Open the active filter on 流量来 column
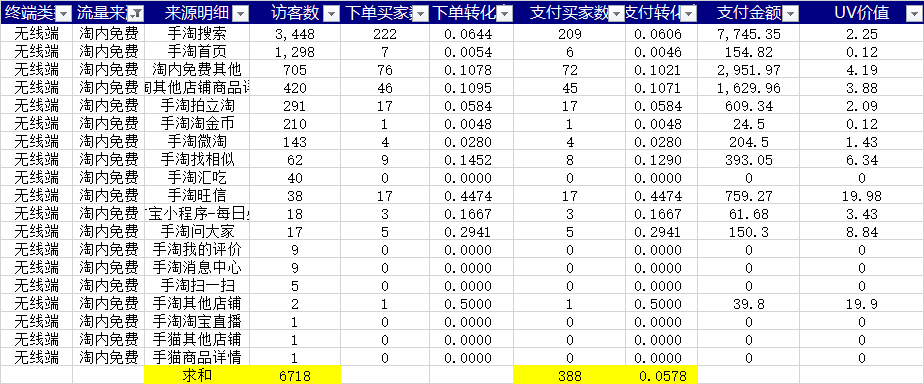Screen dimensions: 924x384 [x=136, y=14]
